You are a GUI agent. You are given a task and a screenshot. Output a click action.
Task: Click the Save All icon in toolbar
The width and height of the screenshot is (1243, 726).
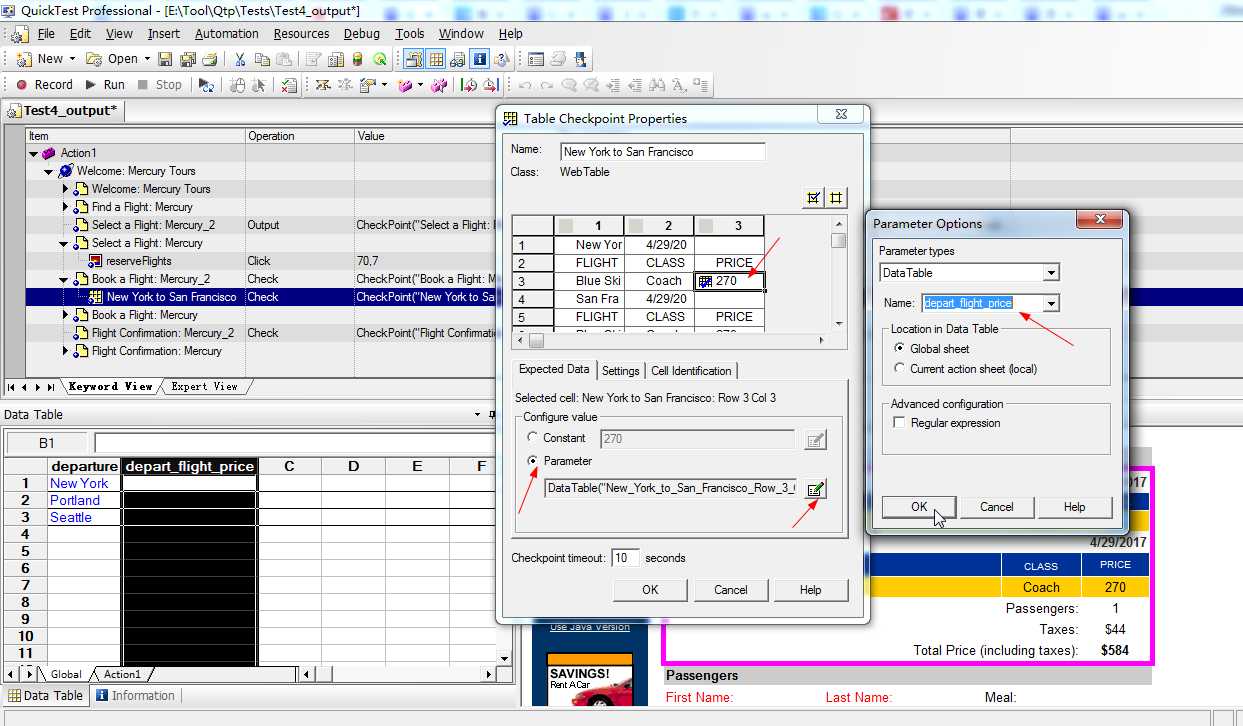pyautogui.click(x=187, y=59)
